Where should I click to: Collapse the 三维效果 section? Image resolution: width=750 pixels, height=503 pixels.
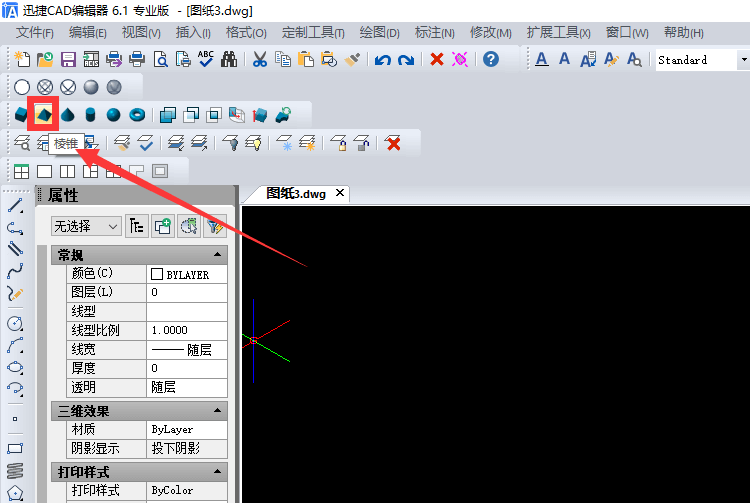pos(217,411)
